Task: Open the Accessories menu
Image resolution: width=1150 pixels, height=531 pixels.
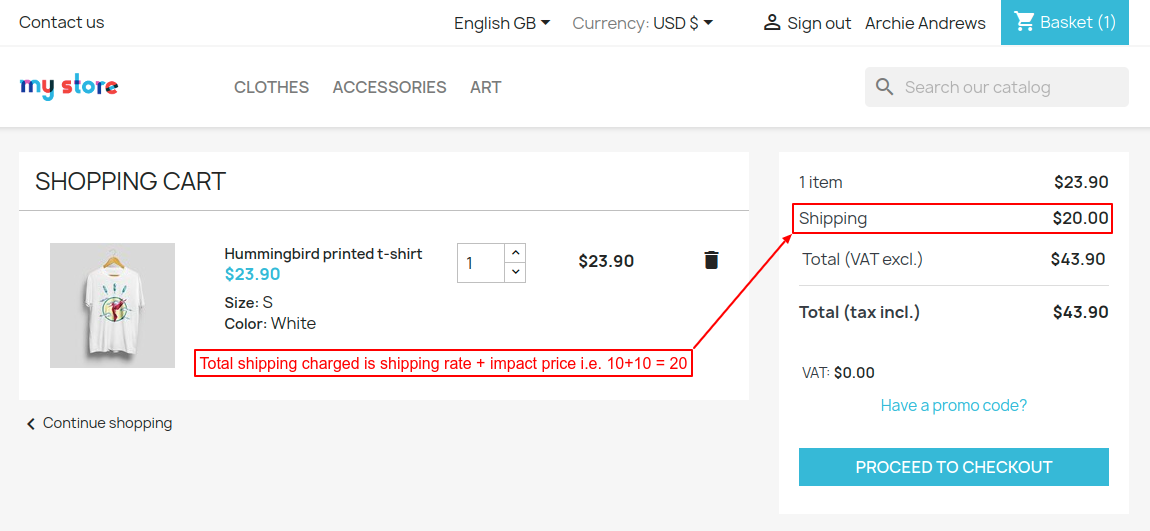Action: pyautogui.click(x=389, y=87)
